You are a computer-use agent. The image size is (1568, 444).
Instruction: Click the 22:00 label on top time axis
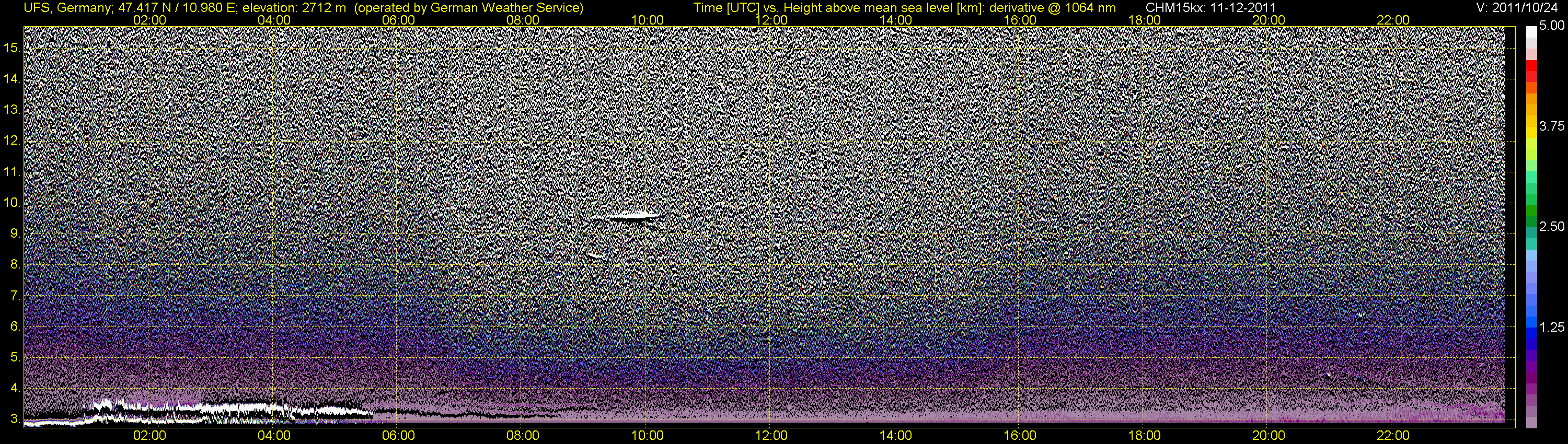[1393, 20]
